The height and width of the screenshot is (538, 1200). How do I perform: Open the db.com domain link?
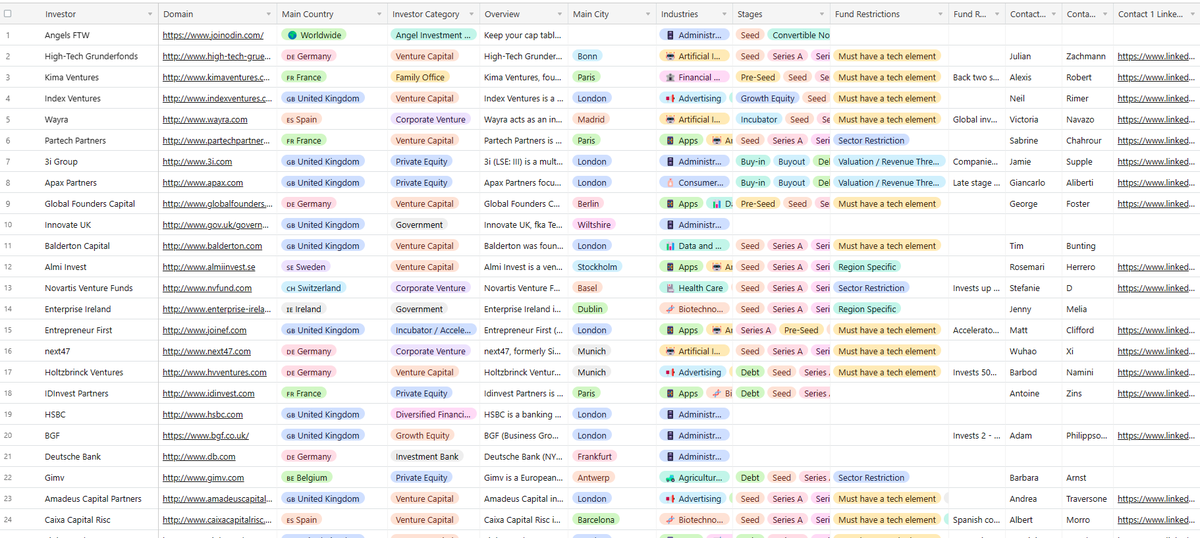199,457
